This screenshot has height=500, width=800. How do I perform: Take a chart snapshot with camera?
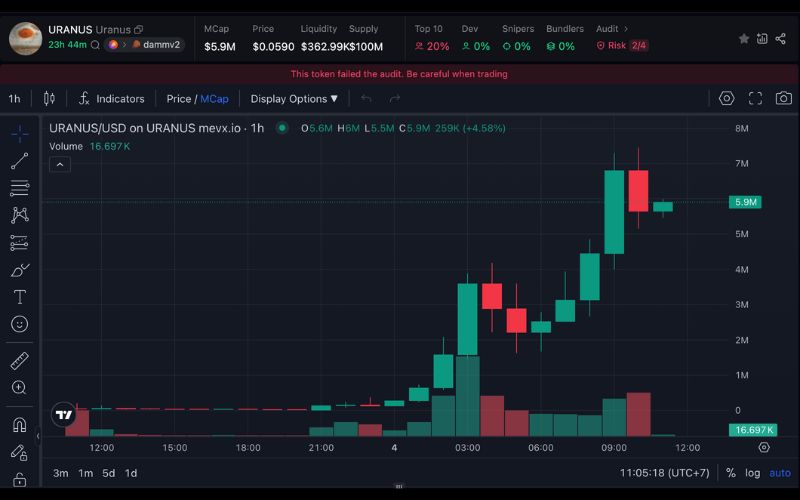pyautogui.click(x=784, y=98)
